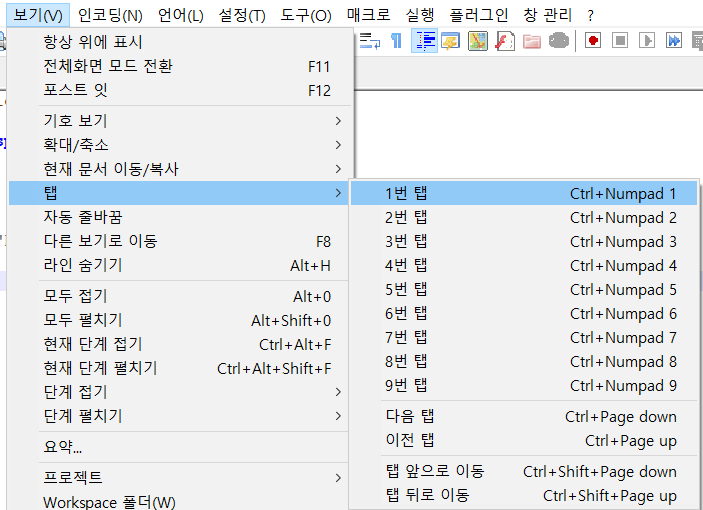Open the 도구(O) menu
This screenshot has width=703, height=510.
click(x=306, y=15)
